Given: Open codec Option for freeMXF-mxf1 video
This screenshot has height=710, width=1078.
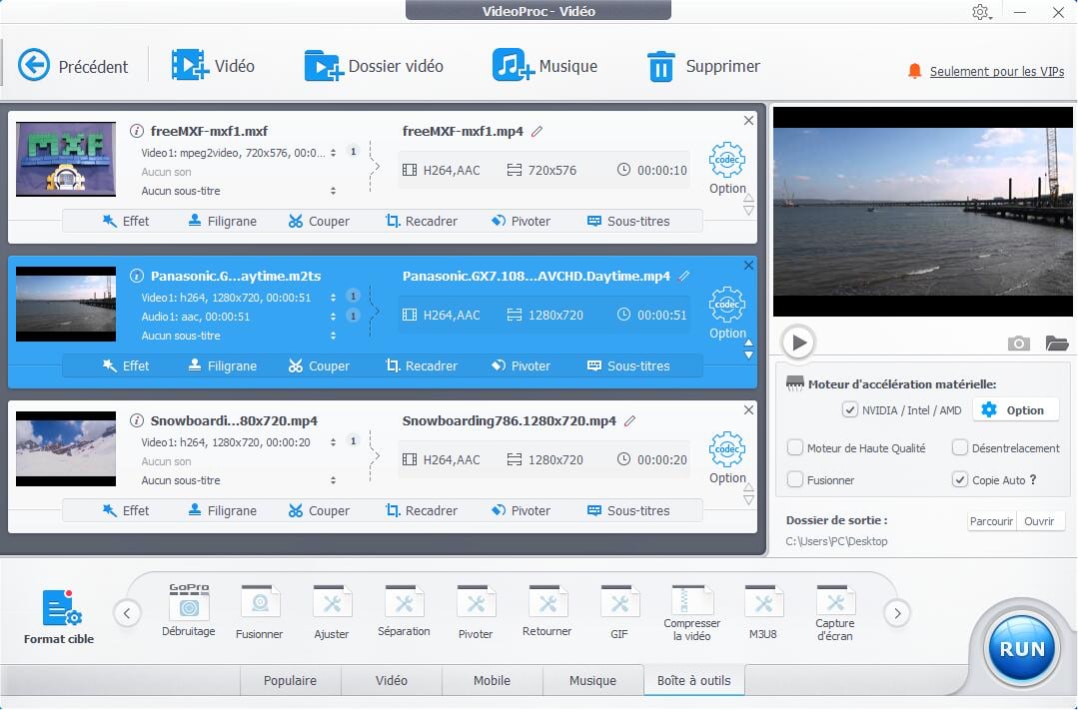Looking at the screenshot, I should coord(727,168).
